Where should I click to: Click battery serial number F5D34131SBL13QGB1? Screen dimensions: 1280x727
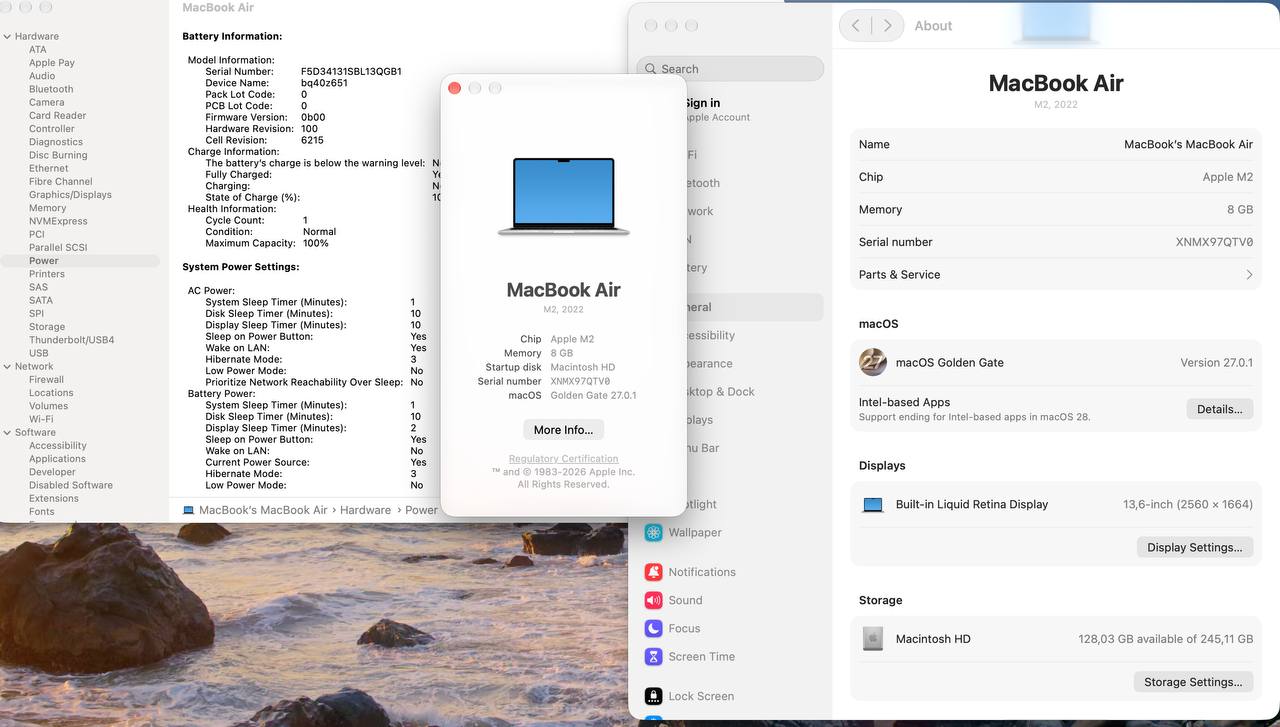pos(351,72)
